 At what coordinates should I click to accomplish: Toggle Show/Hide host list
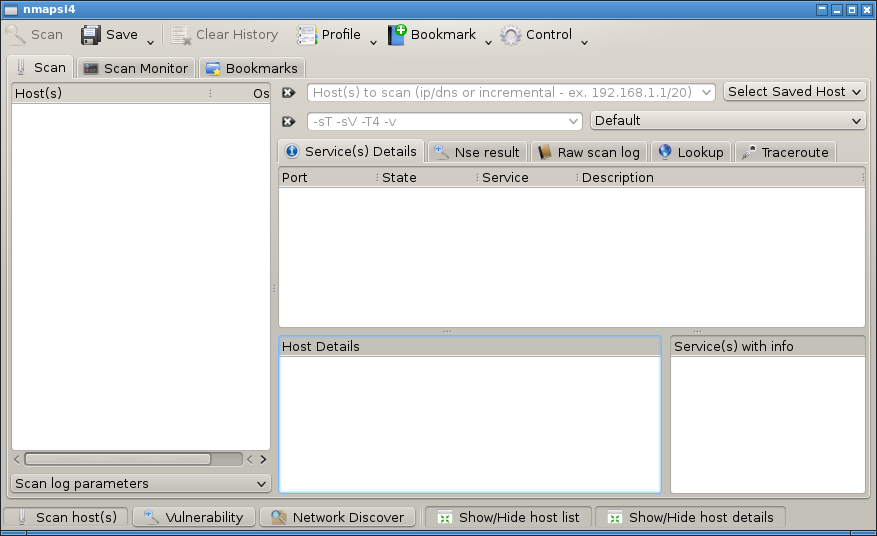click(x=508, y=518)
